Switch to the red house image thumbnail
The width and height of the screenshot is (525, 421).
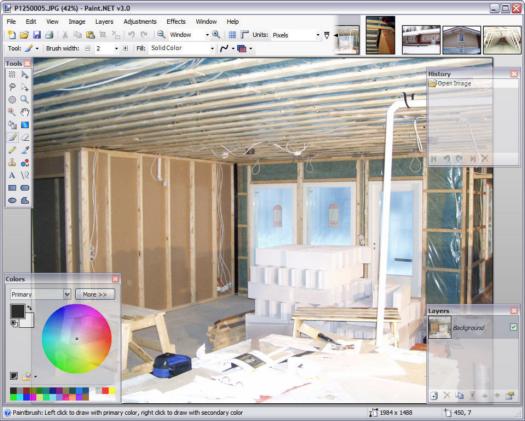[x=421, y=40]
